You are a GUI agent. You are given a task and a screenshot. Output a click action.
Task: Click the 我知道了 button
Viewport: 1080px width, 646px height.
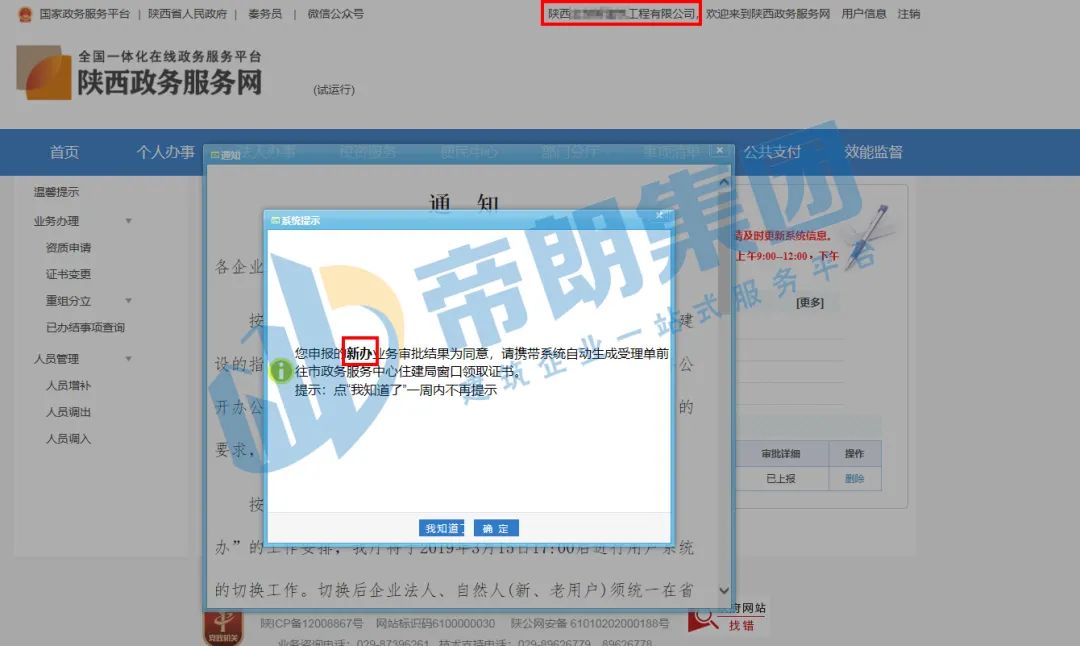click(442, 528)
